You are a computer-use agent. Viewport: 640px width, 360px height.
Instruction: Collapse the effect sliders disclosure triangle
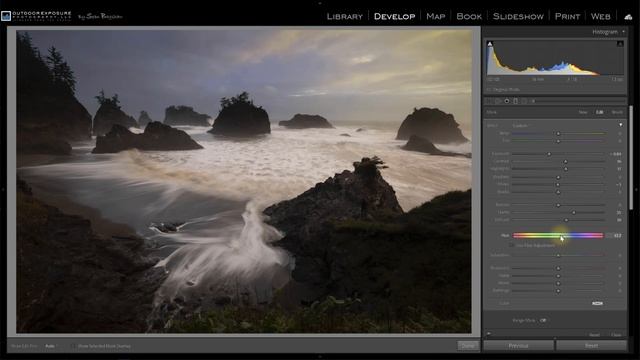tap(620, 125)
